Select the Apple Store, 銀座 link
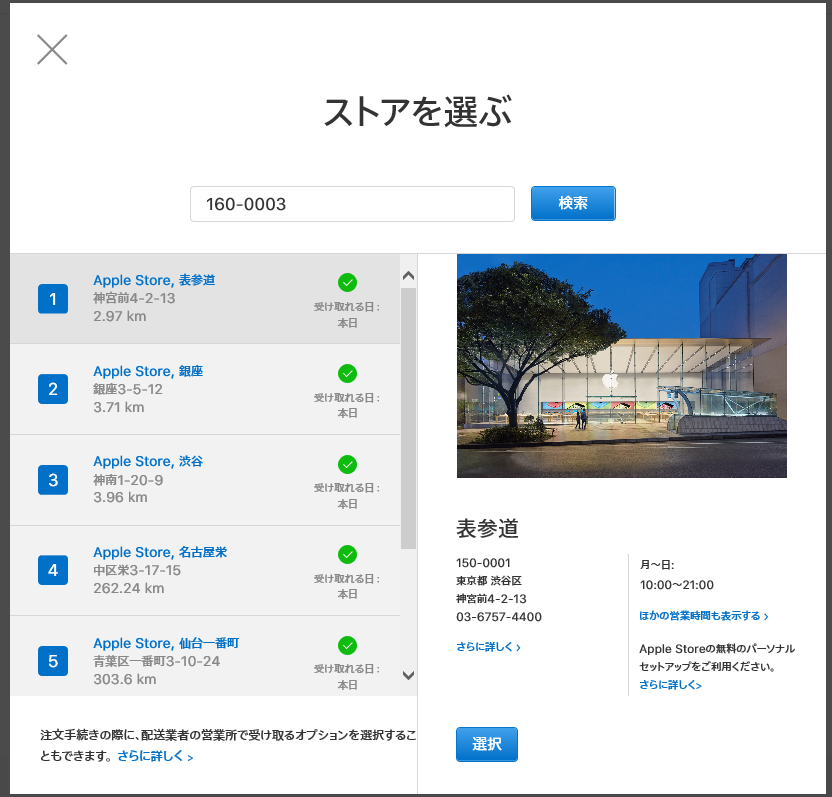 [x=148, y=371]
